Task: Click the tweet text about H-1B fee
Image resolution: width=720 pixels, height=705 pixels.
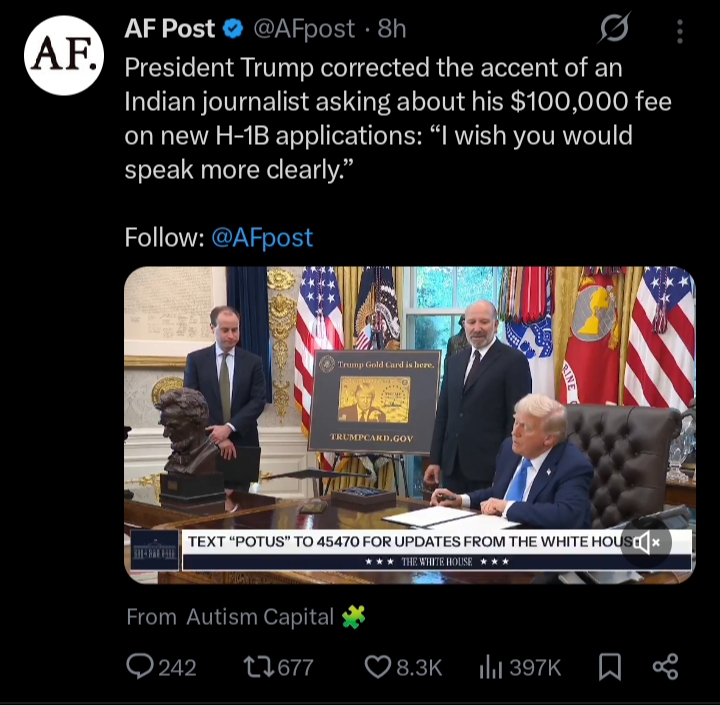Action: pos(398,118)
